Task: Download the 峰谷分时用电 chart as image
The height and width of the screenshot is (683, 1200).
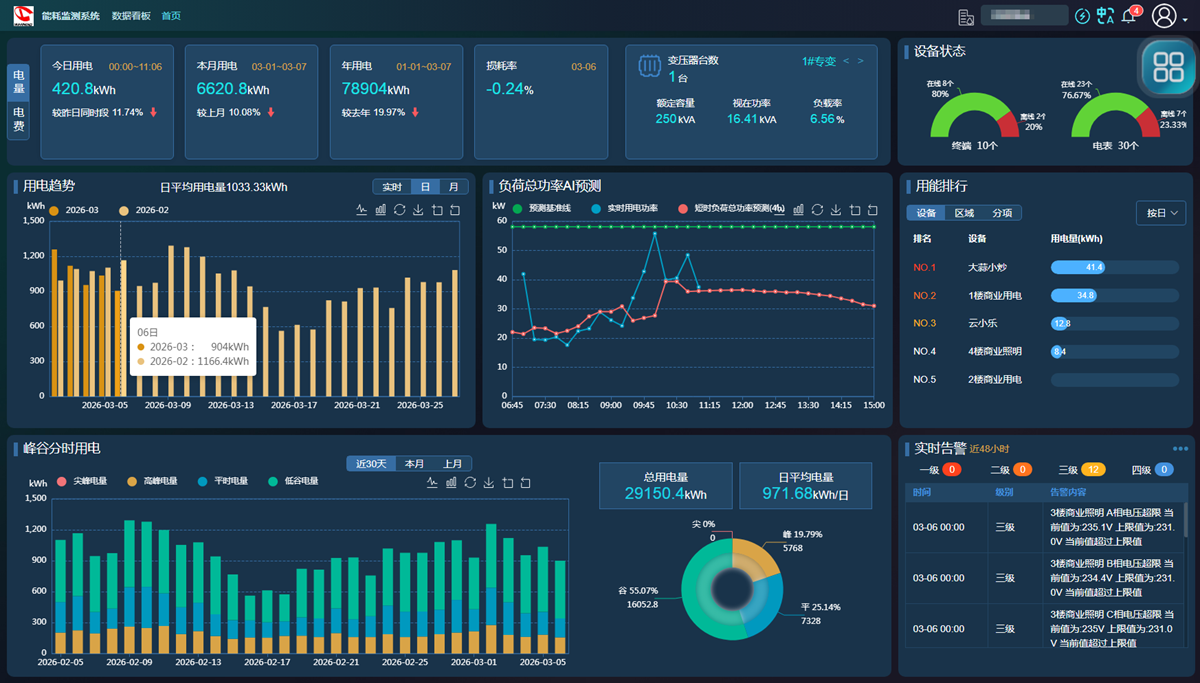Action: tap(489, 483)
